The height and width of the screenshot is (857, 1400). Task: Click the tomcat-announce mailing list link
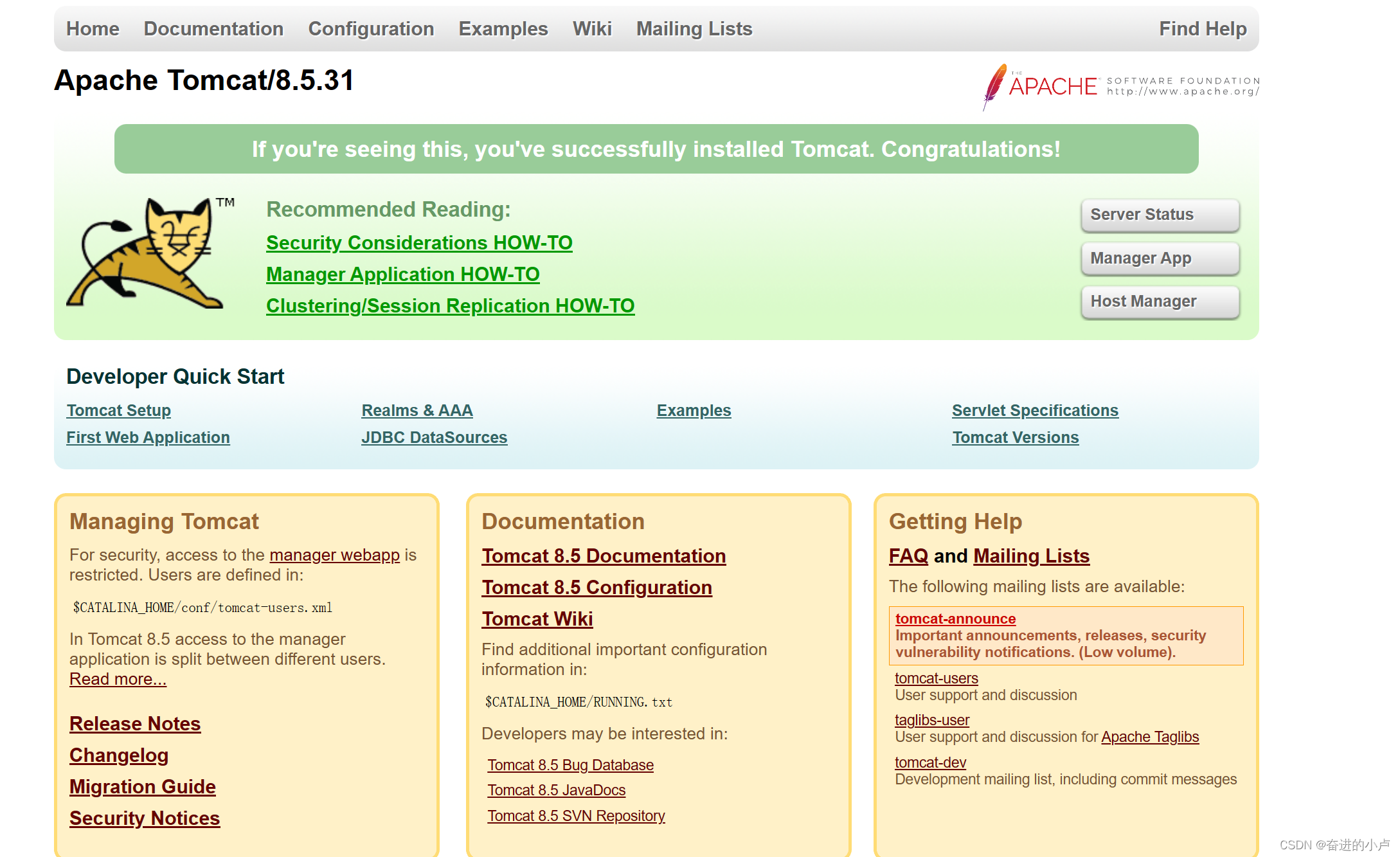tap(955, 619)
